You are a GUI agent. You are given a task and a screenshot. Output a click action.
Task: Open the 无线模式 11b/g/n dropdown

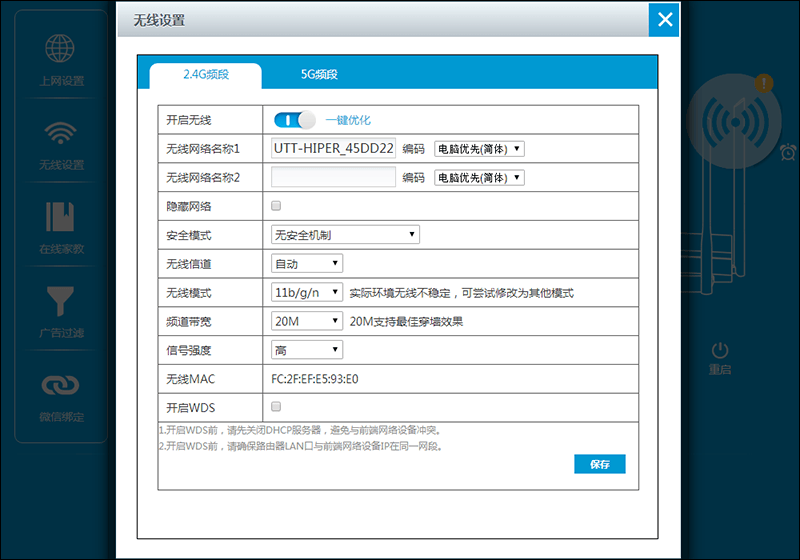307,292
